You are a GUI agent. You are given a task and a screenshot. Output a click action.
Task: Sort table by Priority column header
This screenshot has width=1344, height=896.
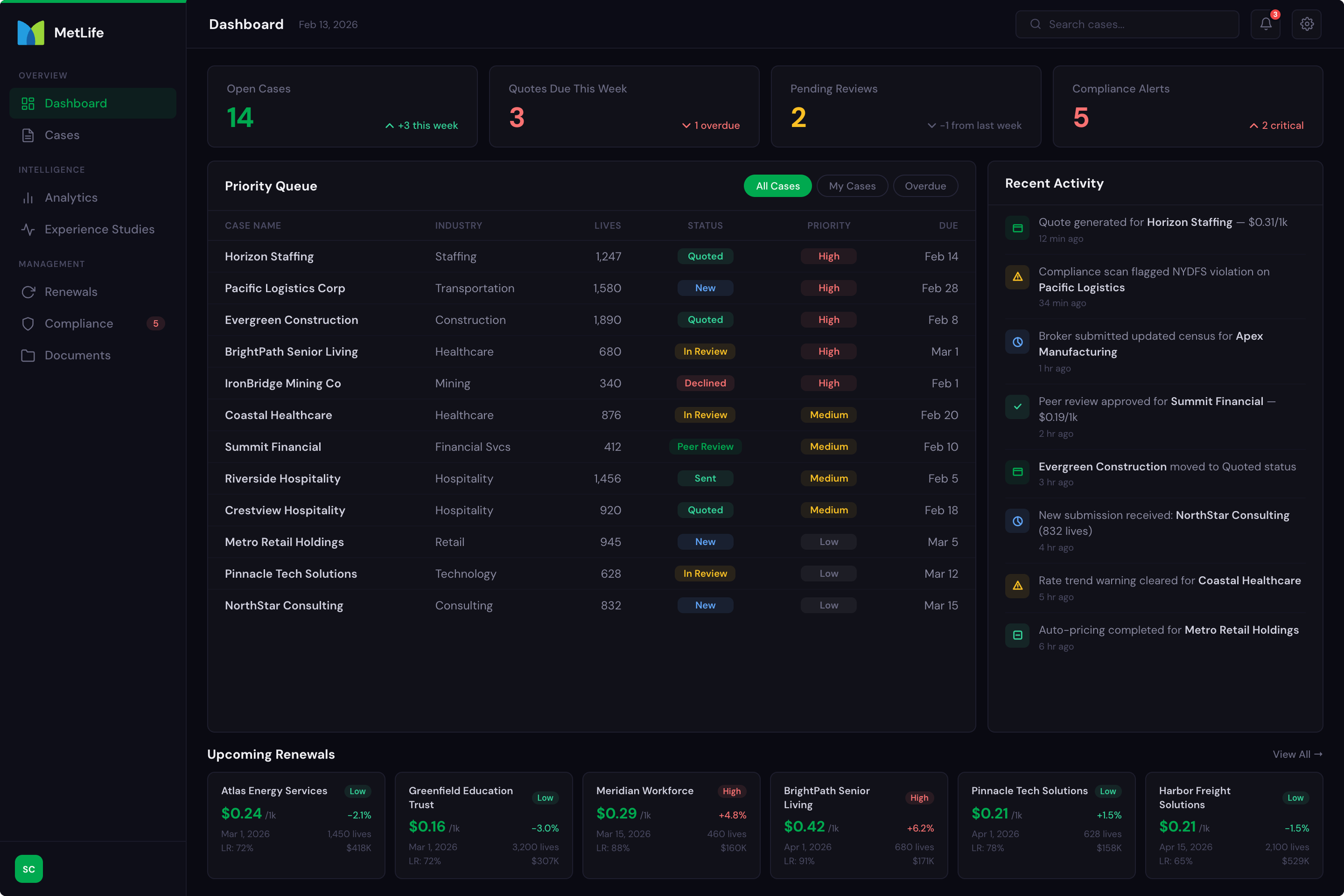pyautogui.click(x=828, y=226)
